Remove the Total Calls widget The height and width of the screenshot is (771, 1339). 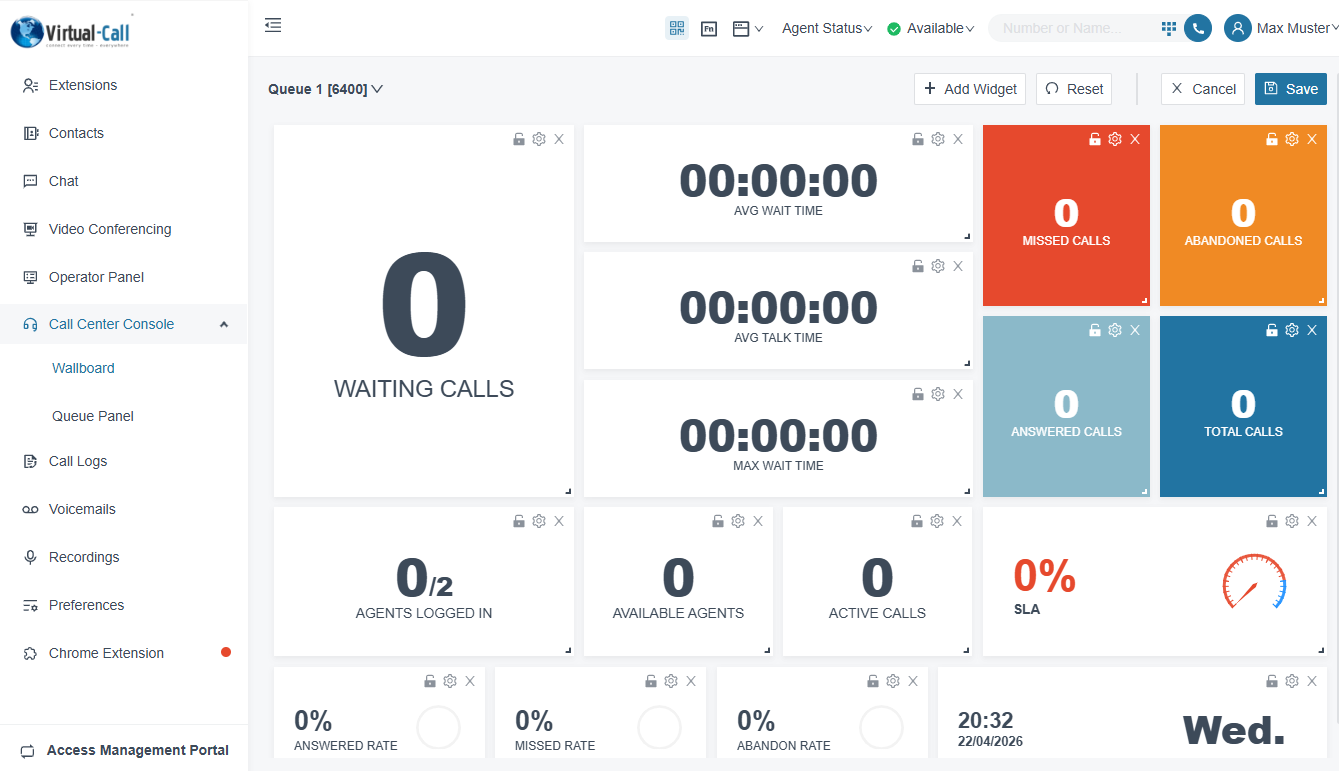point(1312,330)
